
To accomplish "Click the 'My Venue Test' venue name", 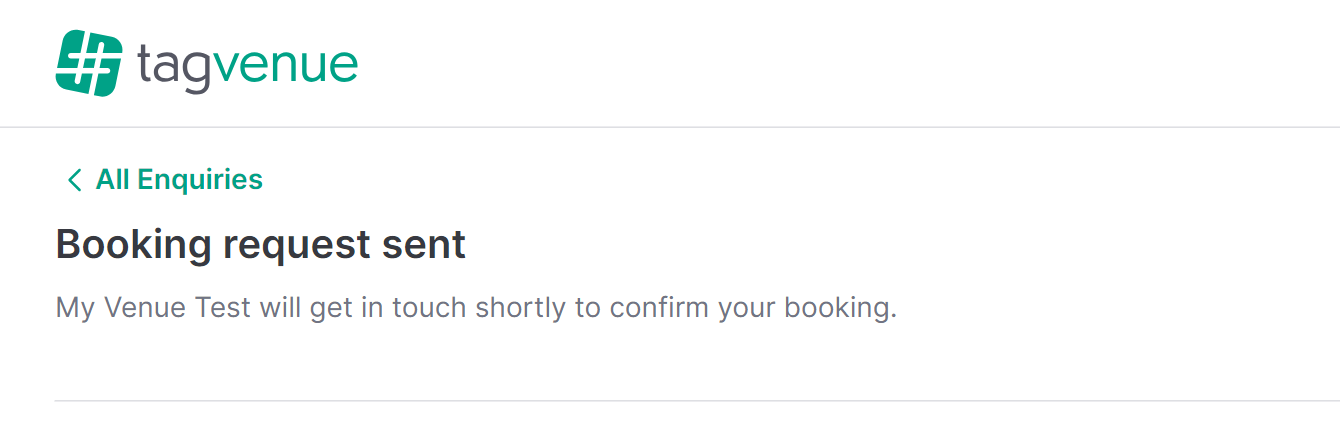I will coord(154,307).
